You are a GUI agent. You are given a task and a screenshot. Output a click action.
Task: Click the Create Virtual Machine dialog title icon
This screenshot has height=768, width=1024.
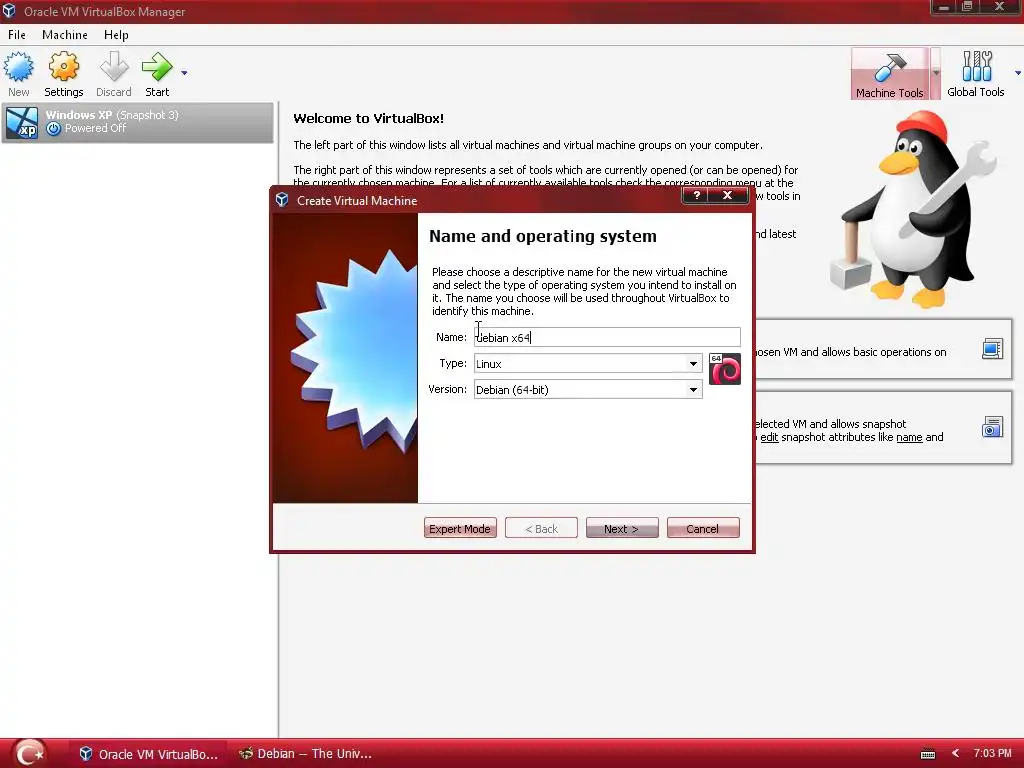click(x=282, y=200)
